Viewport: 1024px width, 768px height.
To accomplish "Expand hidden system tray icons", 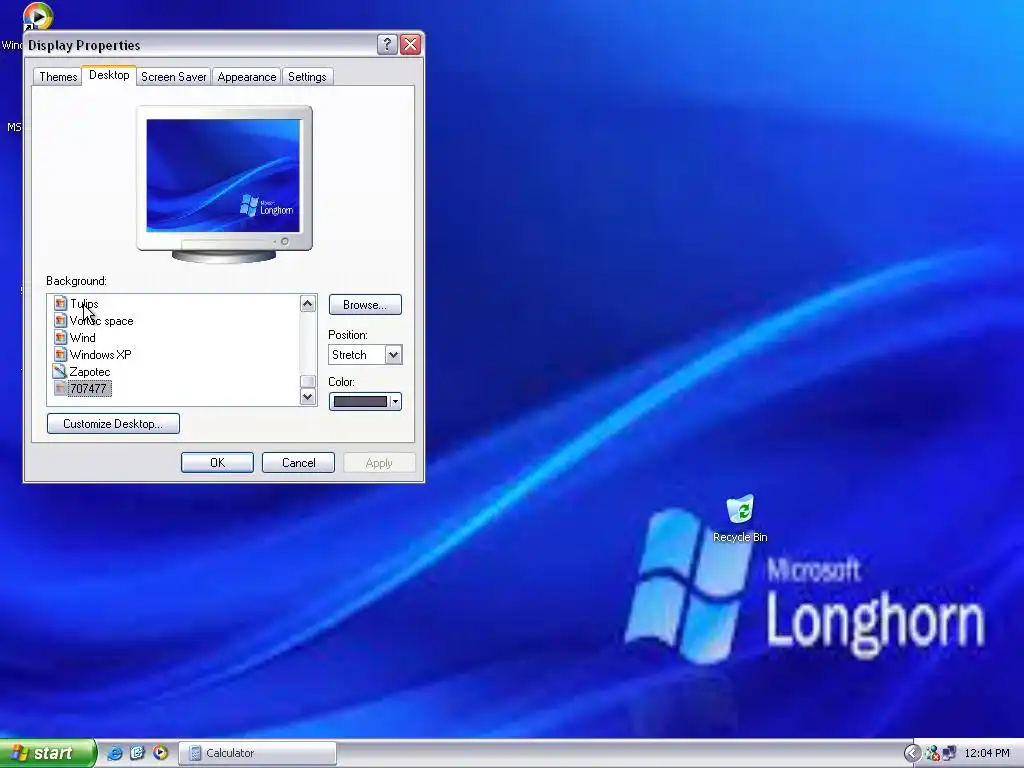I will (912, 754).
